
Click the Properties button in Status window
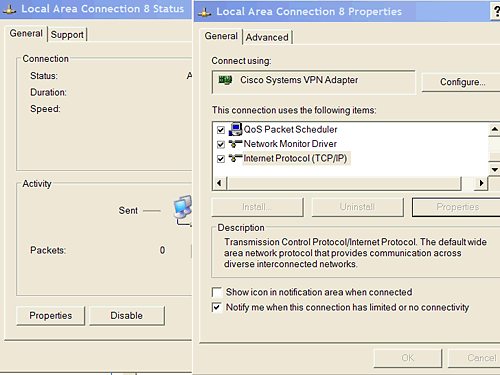click(x=51, y=316)
